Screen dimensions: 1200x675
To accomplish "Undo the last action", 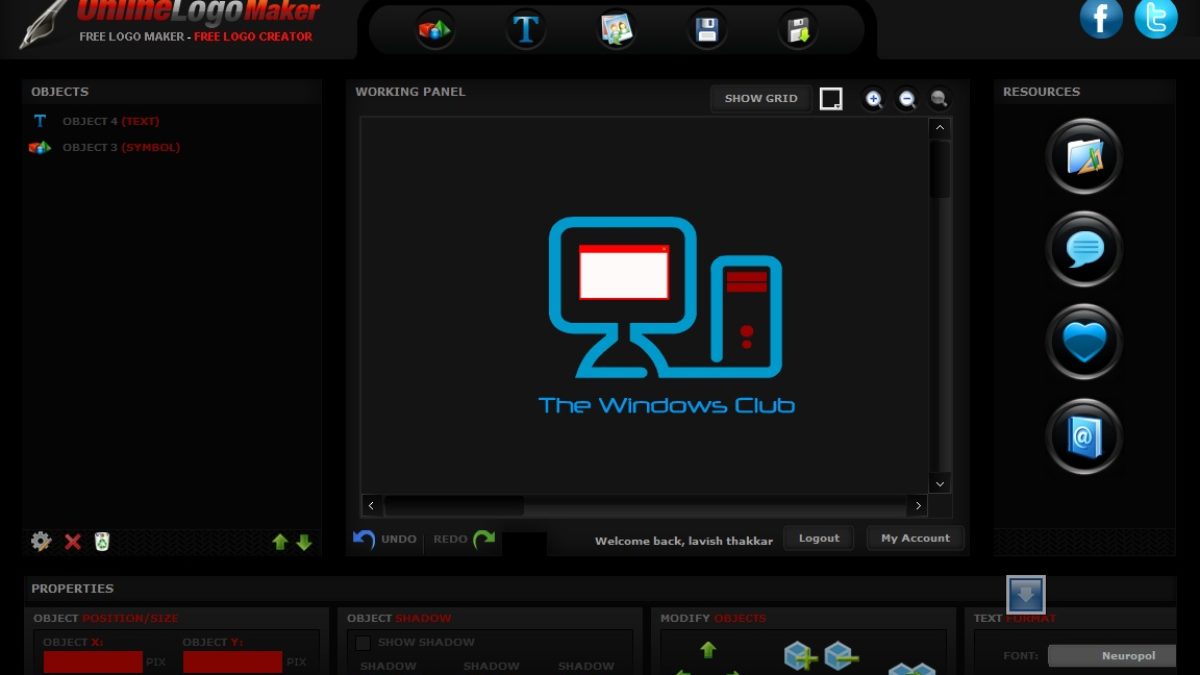I will coord(385,539).
